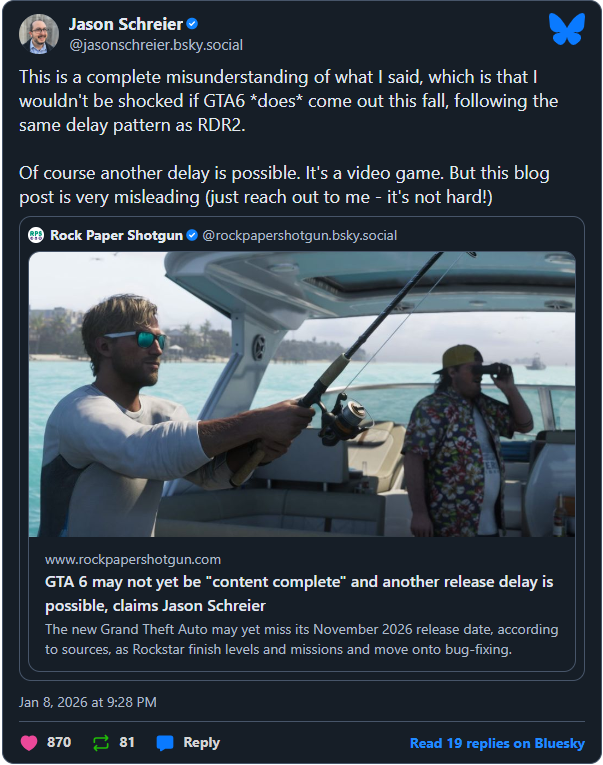Click the Jason Schreier display name
The width and height of the screenshot is (603, 765).
(x=125, y=24)
